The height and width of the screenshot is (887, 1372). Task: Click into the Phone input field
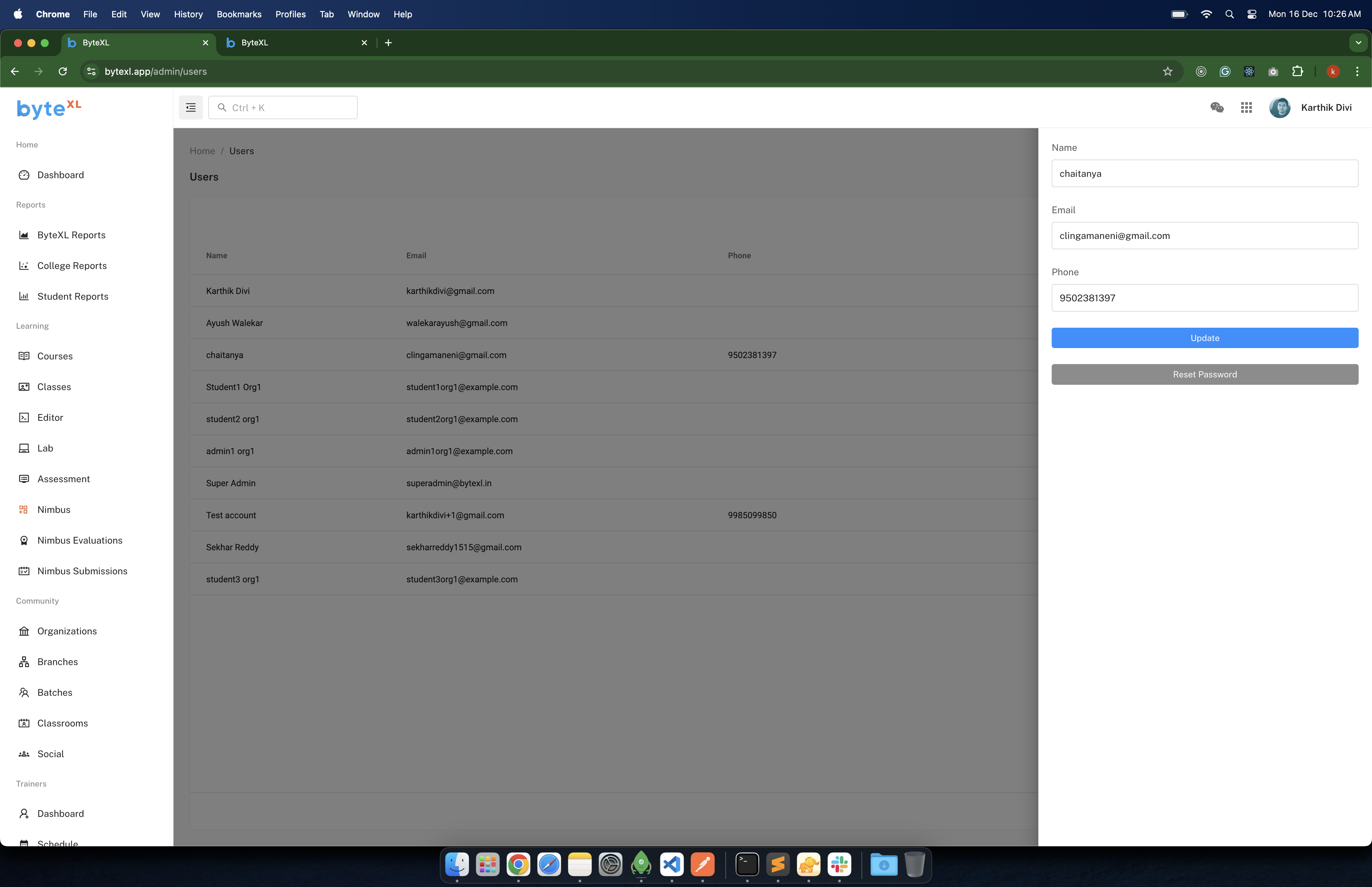(x=1205, y=298)
